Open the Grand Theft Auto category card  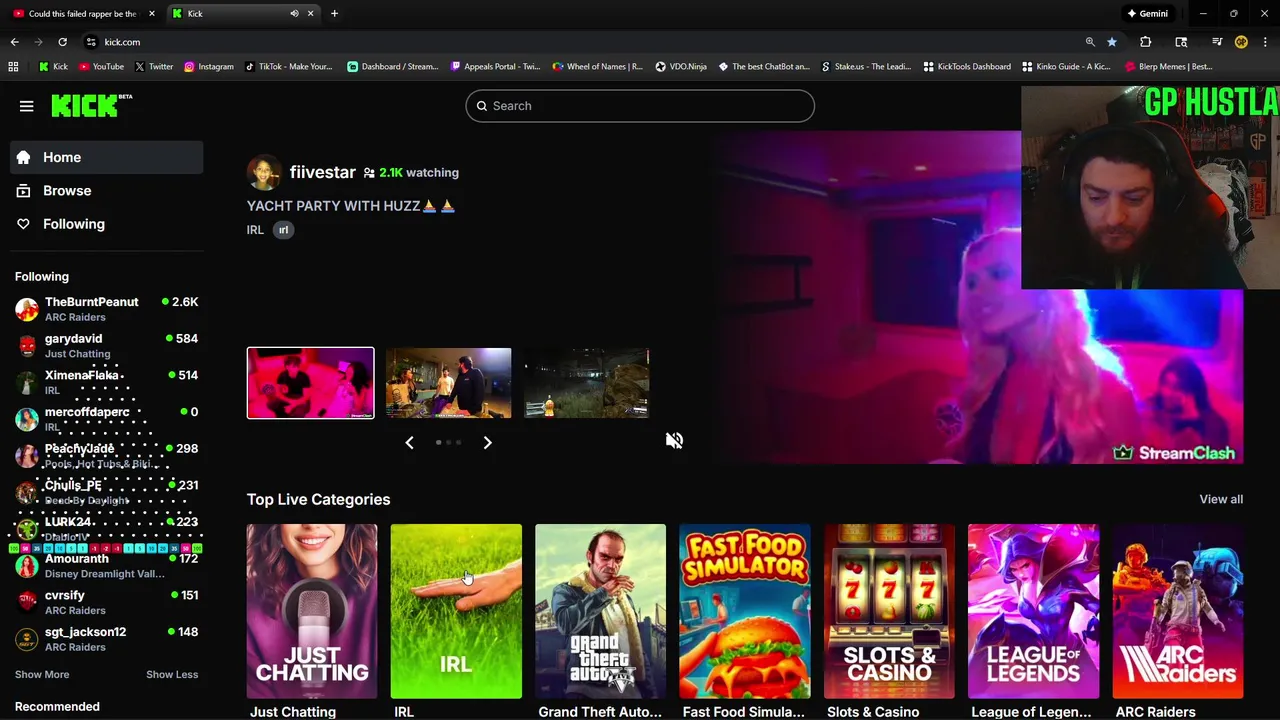[x=600, y=611]
